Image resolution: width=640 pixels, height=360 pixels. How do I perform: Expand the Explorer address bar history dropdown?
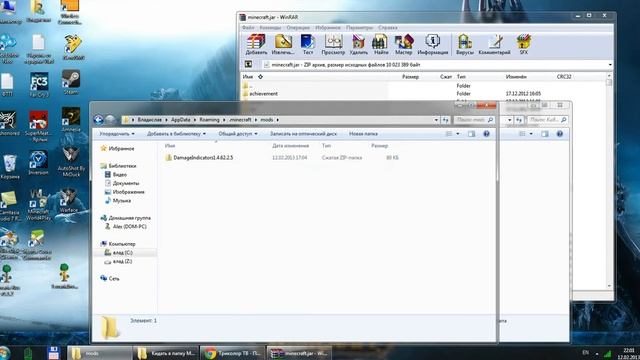tap(436, 120)
